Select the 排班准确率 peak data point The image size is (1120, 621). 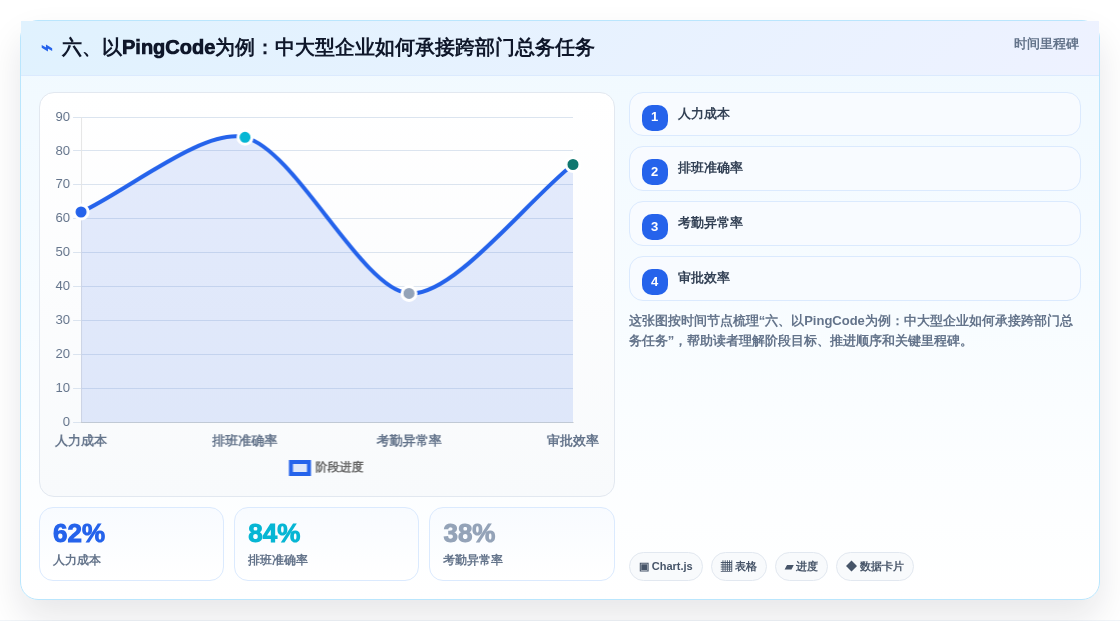click(x=245, y=137)
